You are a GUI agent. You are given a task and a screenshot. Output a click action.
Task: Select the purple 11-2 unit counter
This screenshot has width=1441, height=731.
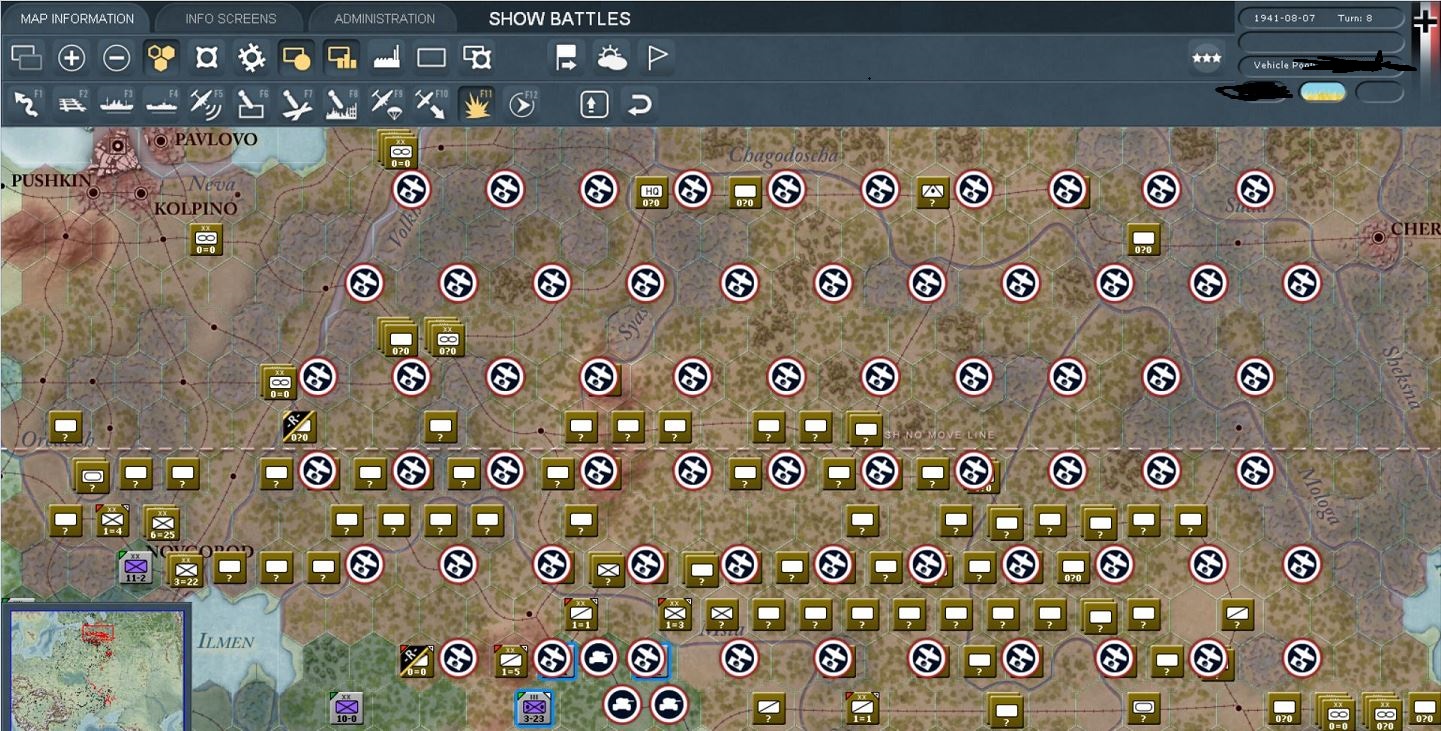(x=135, y=568)
